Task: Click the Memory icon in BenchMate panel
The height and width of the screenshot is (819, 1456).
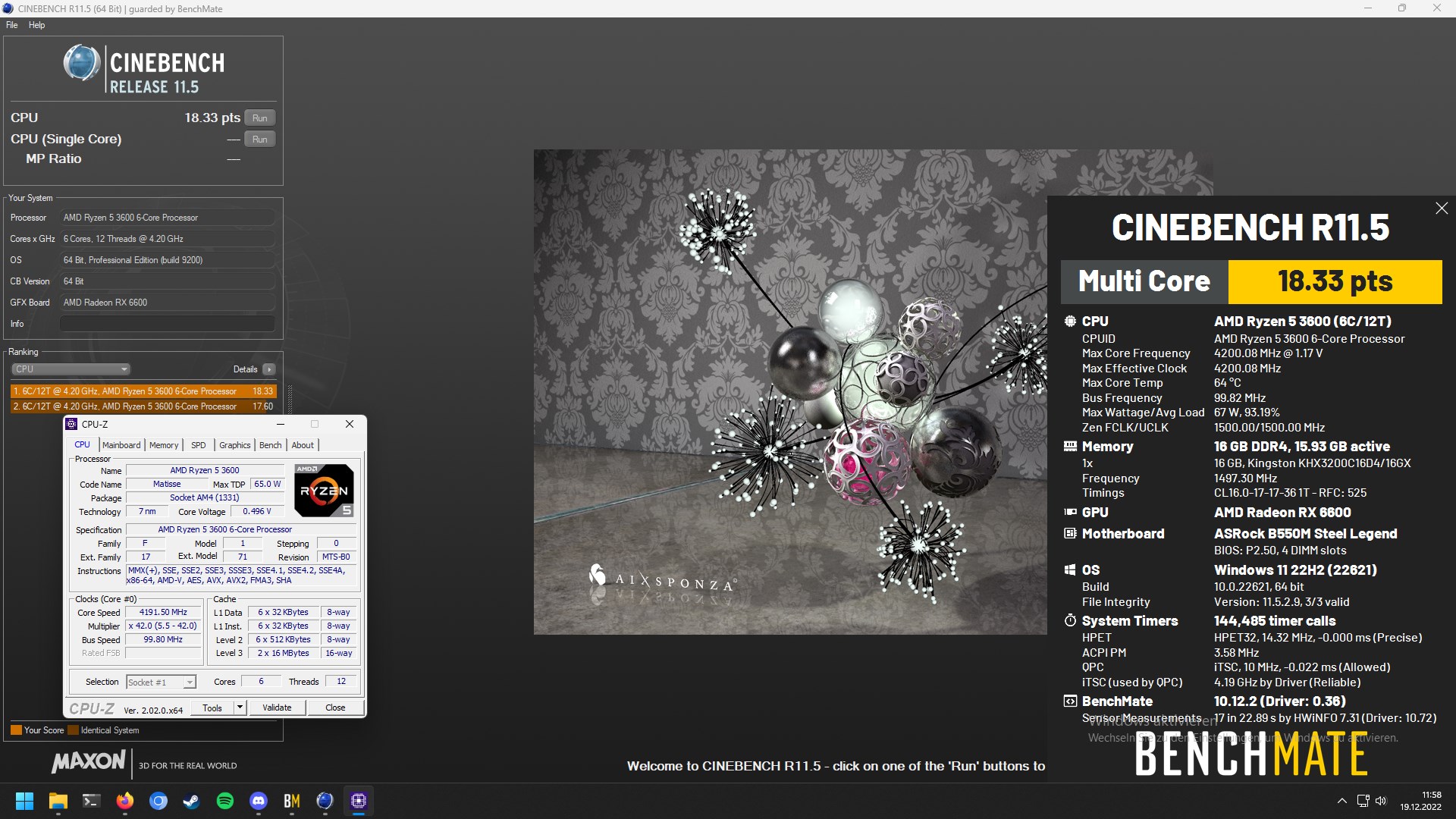Action: tap(1070, 447)
